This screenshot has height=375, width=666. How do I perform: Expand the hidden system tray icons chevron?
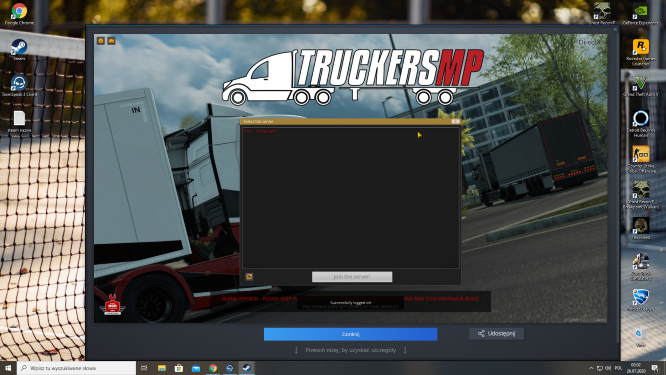click(591, 368)
